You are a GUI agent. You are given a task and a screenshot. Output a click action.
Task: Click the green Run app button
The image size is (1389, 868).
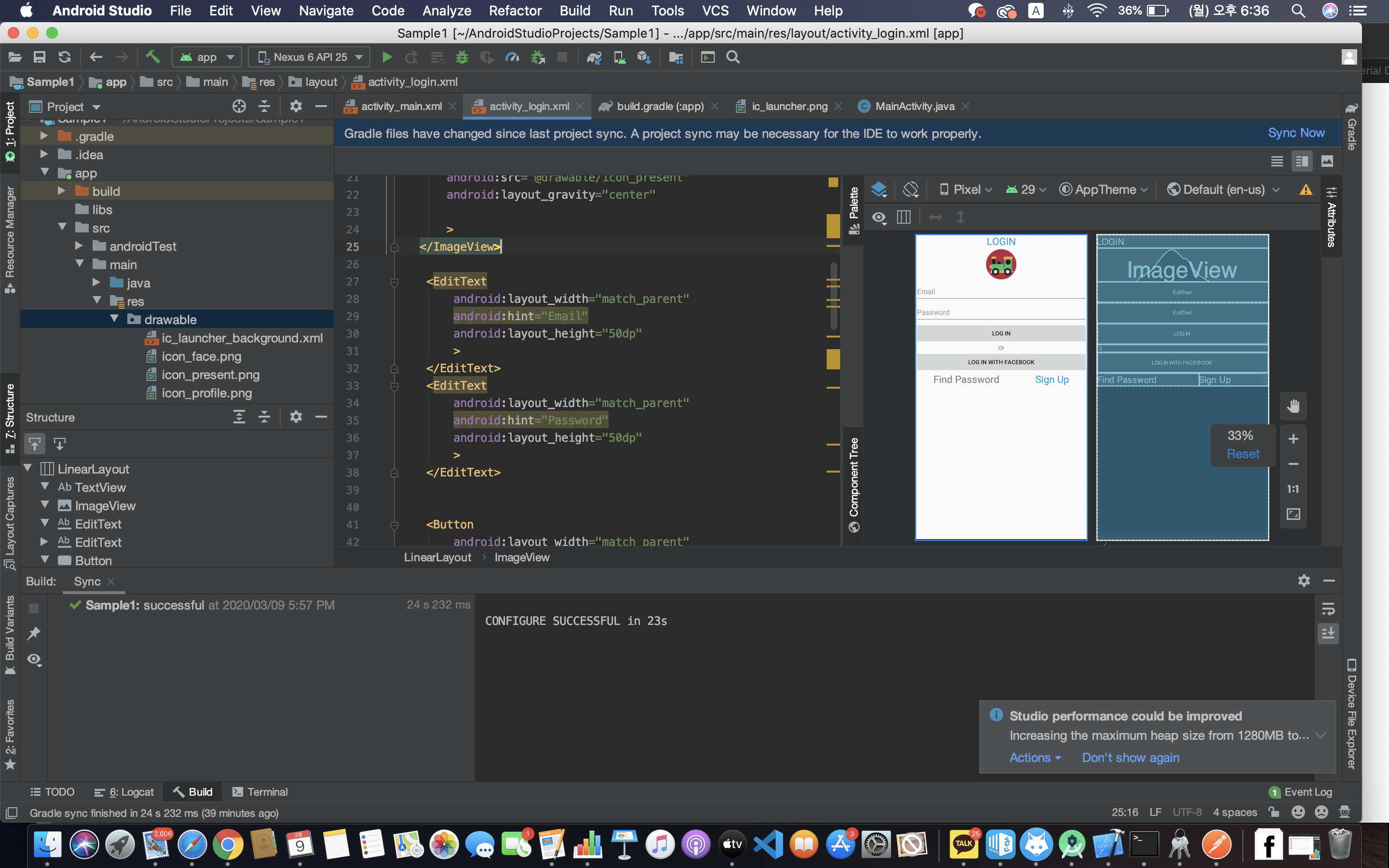[x=387, y=57]
